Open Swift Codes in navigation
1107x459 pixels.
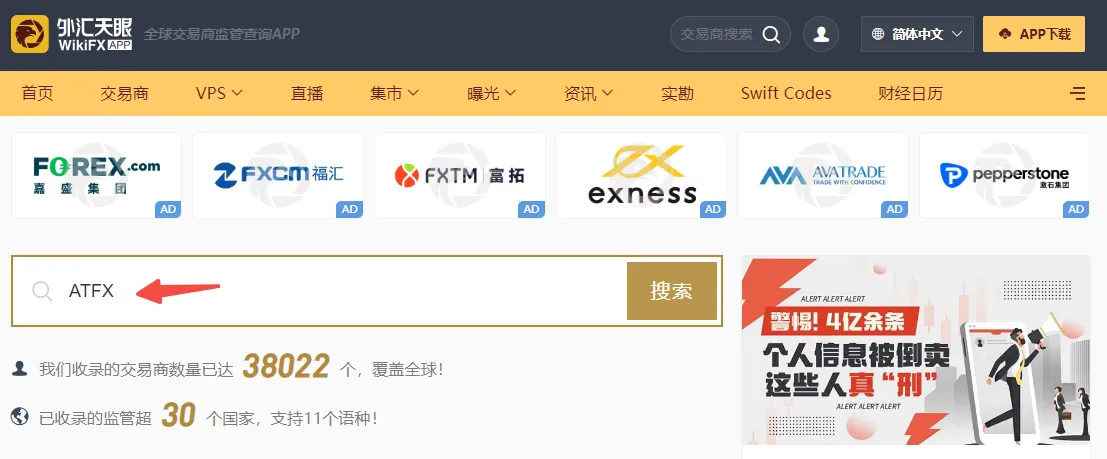pos(786,93)
